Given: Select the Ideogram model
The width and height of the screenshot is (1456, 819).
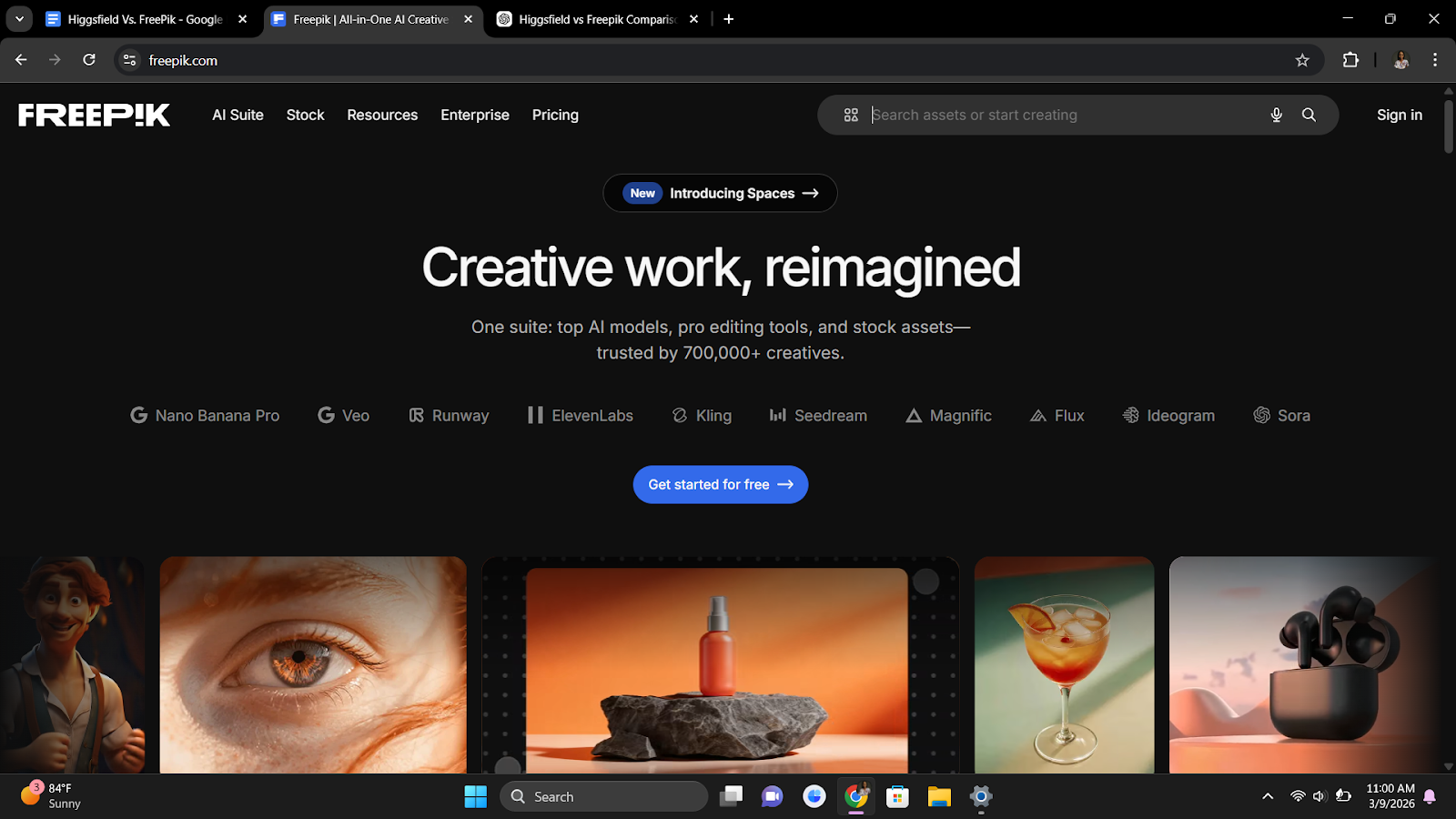Looking at the screenshot, I should click(1168, 415).
